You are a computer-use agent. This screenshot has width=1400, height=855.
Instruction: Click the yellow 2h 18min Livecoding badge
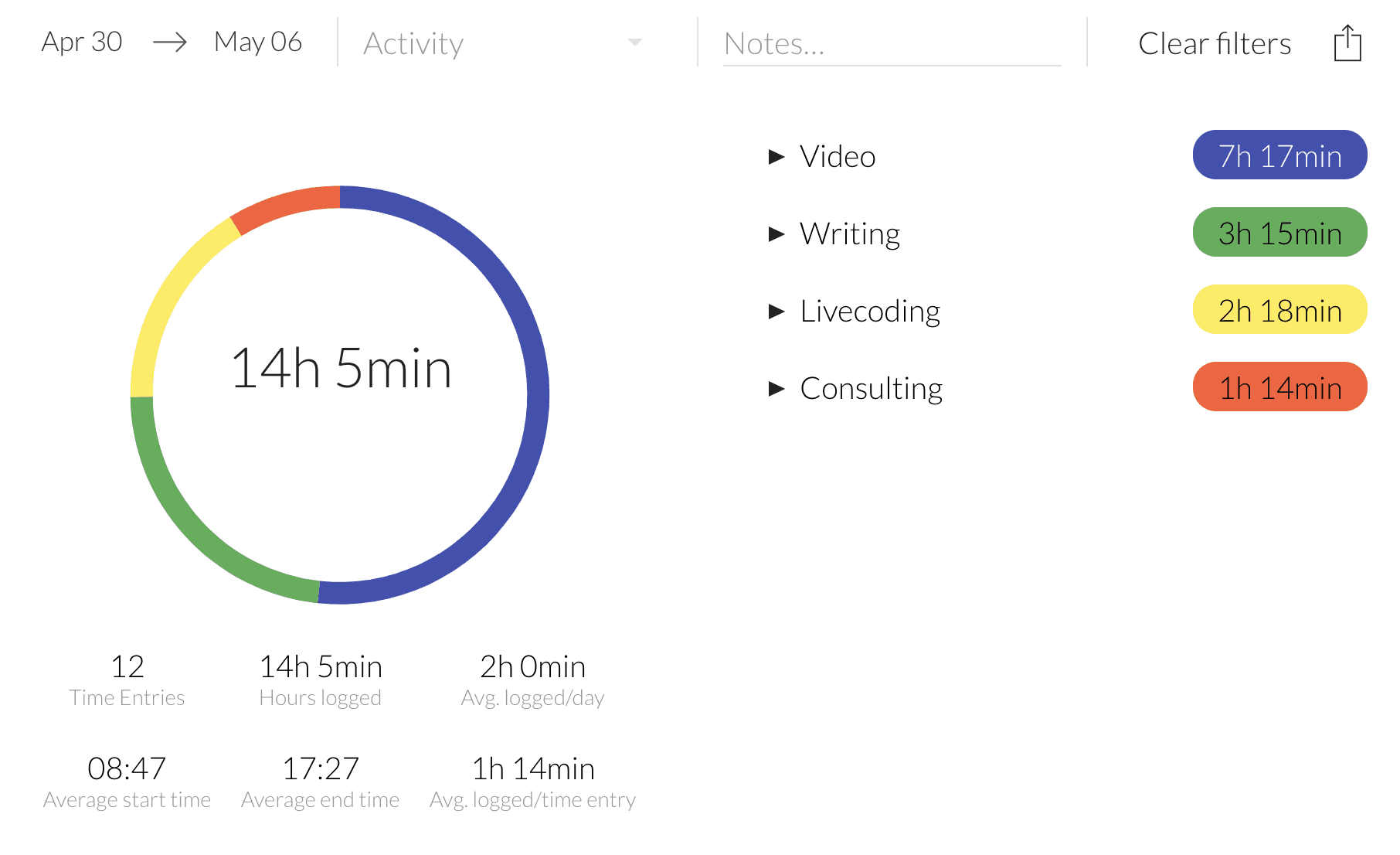coord(1279,310)
